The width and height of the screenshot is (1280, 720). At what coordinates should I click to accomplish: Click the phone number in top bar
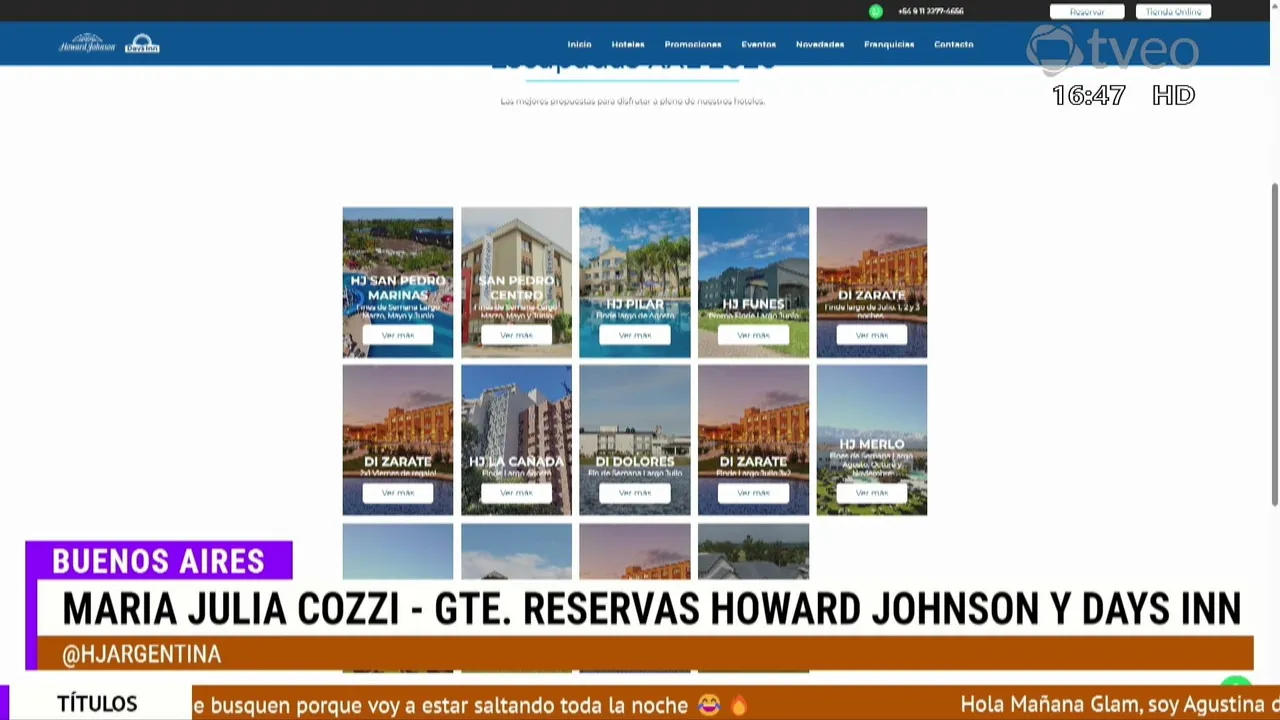pyautogui.click(x=931, y=11)
